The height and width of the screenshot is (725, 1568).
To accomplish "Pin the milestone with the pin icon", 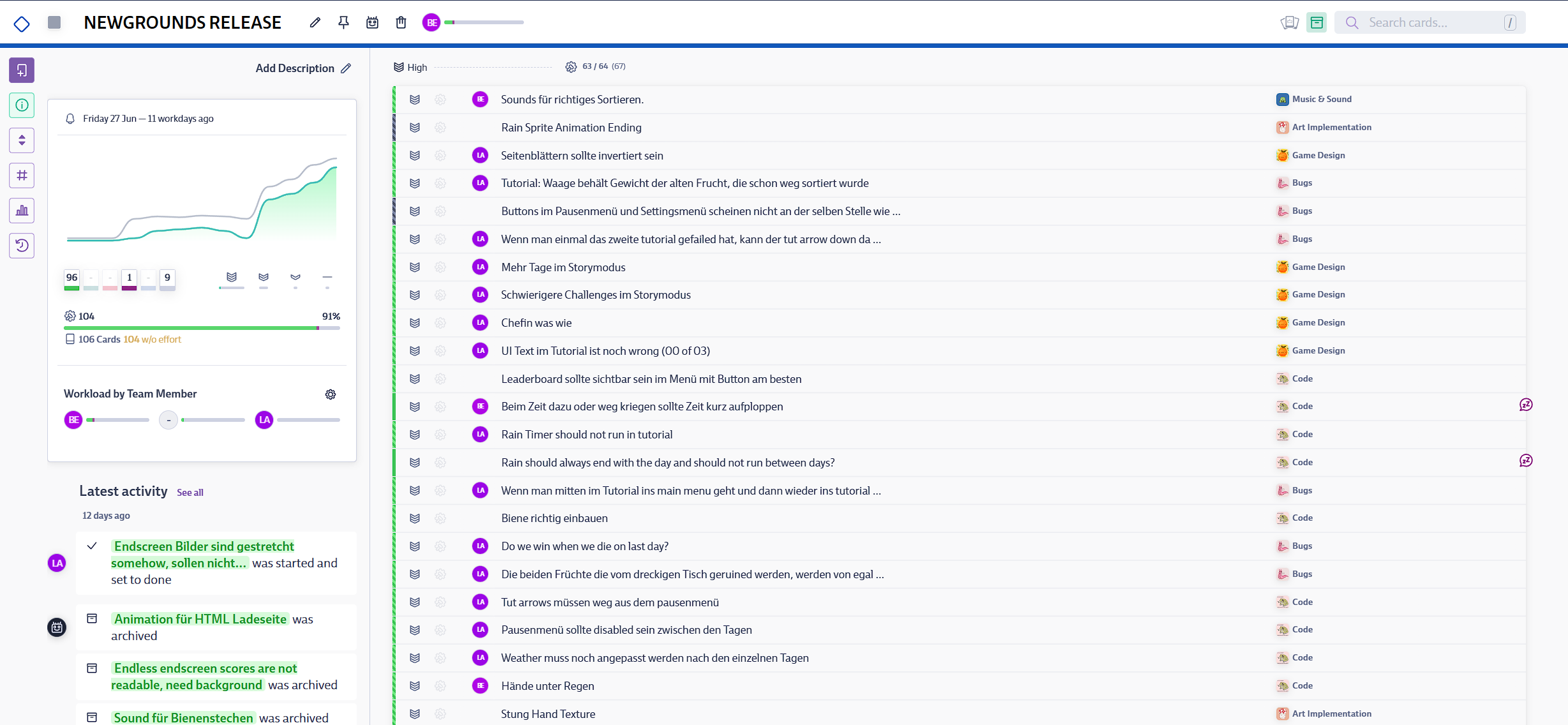I will (x=343, y=22).
